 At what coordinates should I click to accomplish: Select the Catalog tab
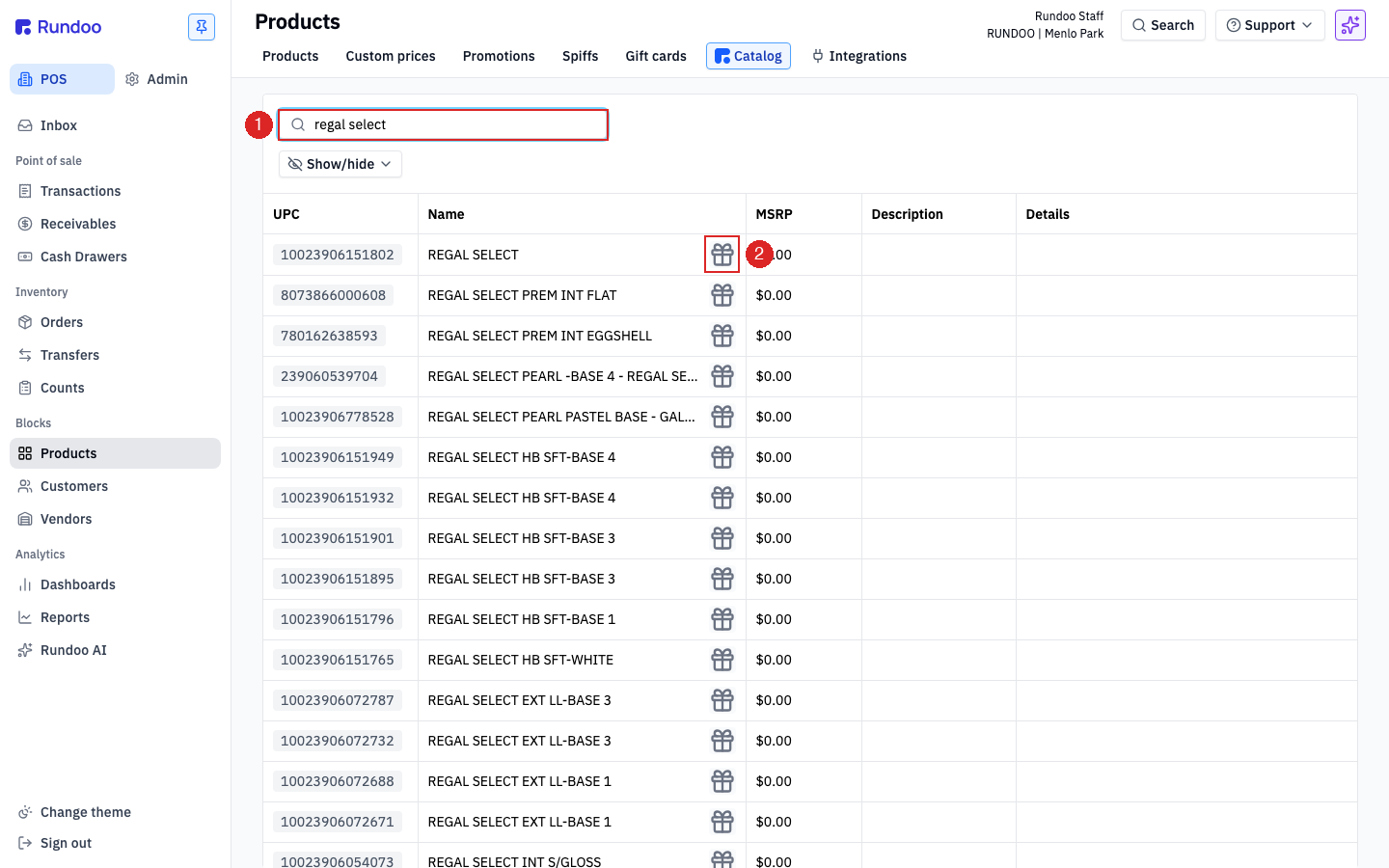749,56
